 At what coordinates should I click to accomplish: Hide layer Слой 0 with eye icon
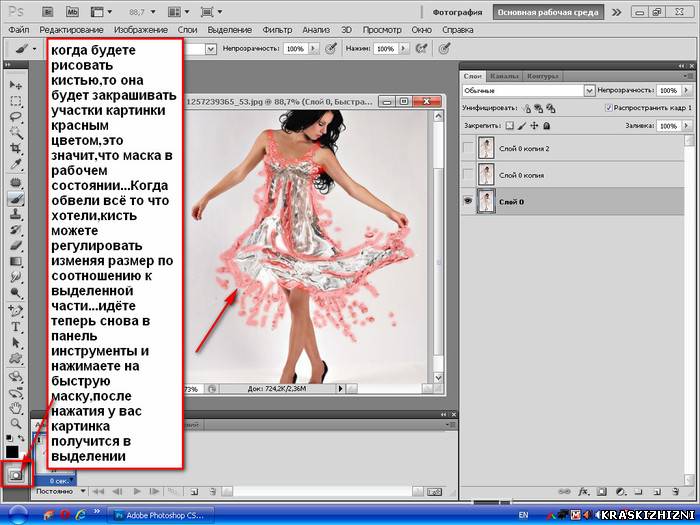(468, 202)
